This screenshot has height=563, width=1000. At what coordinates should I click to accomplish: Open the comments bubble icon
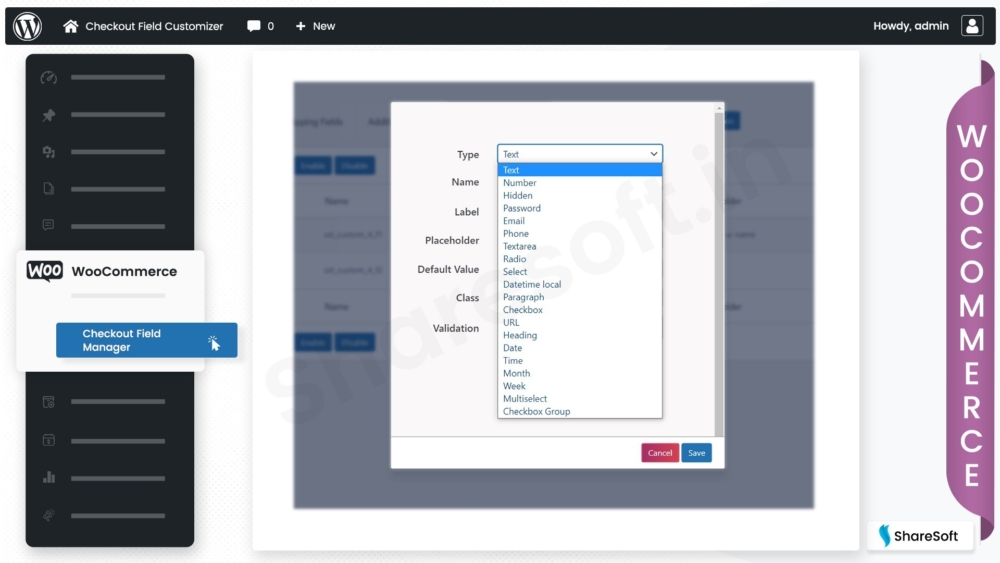click(x=253, y=26)
